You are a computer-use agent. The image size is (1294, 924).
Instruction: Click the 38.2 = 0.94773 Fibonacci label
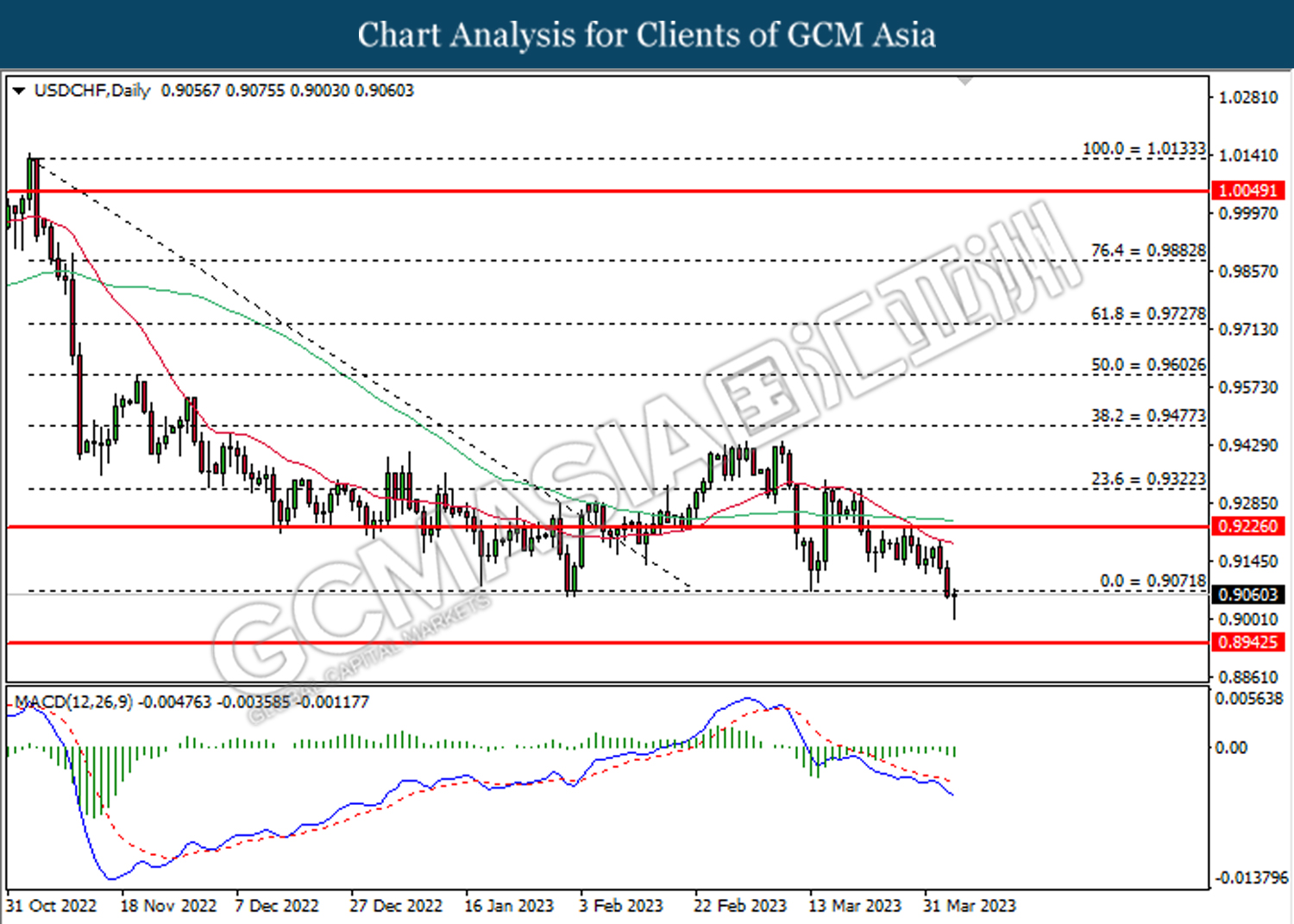click(x=1147, y=416)
